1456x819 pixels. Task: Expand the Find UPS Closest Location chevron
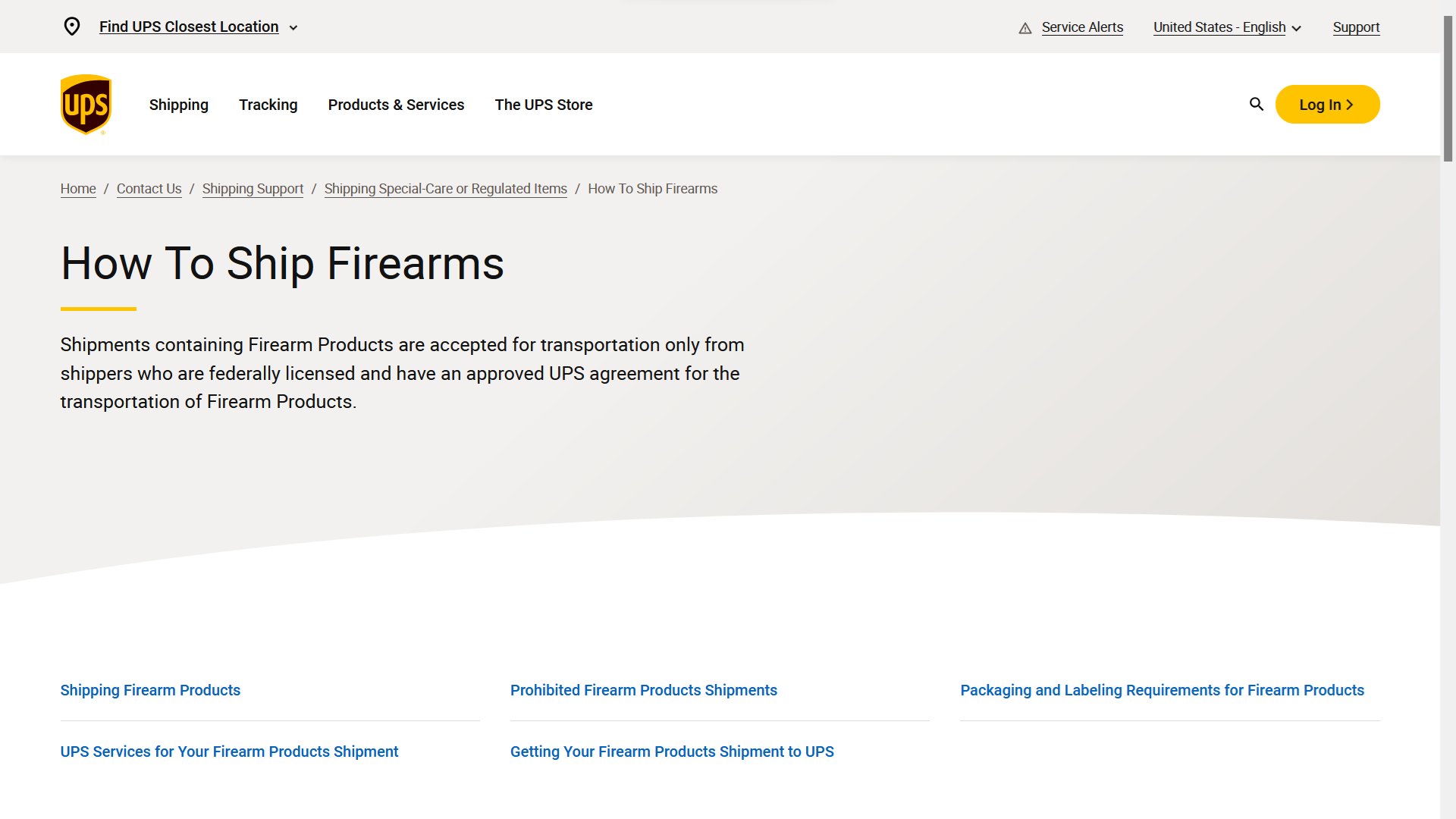click(x=293, y=28)
